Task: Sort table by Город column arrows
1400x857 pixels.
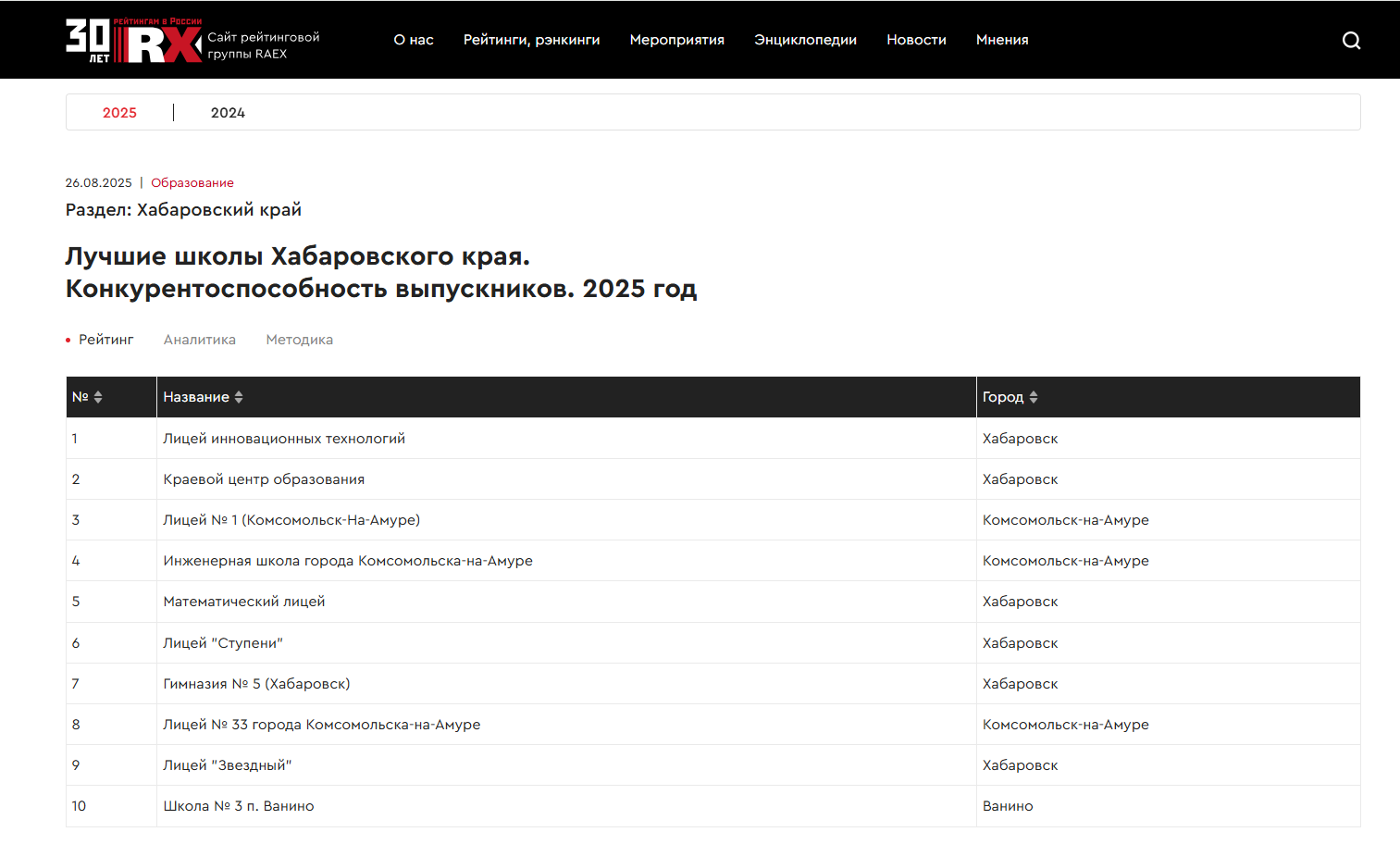Action: click(1034, 397)
